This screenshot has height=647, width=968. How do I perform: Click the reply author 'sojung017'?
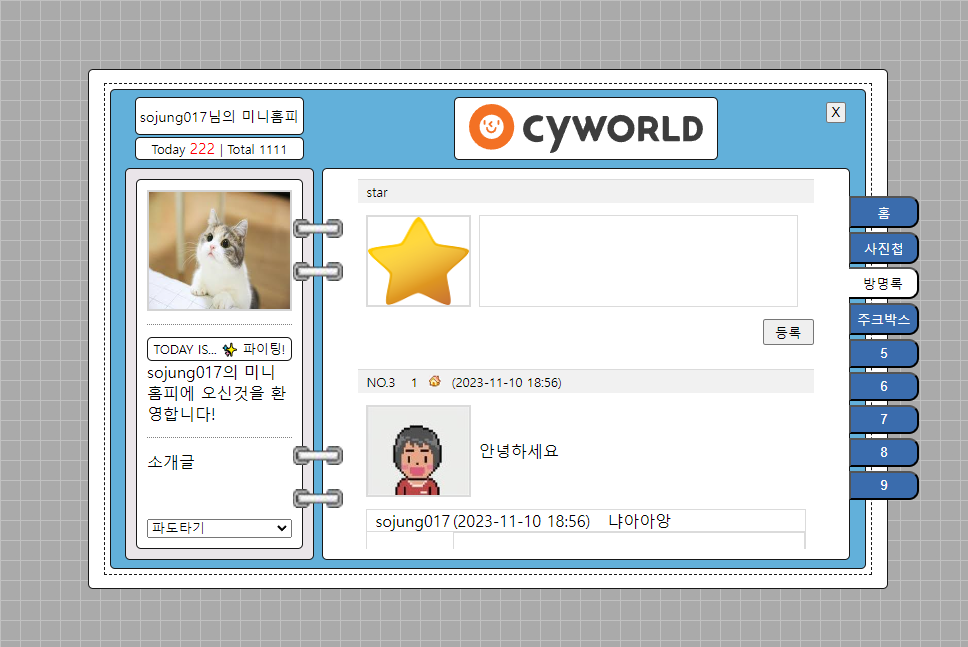[x=412, y=522]
